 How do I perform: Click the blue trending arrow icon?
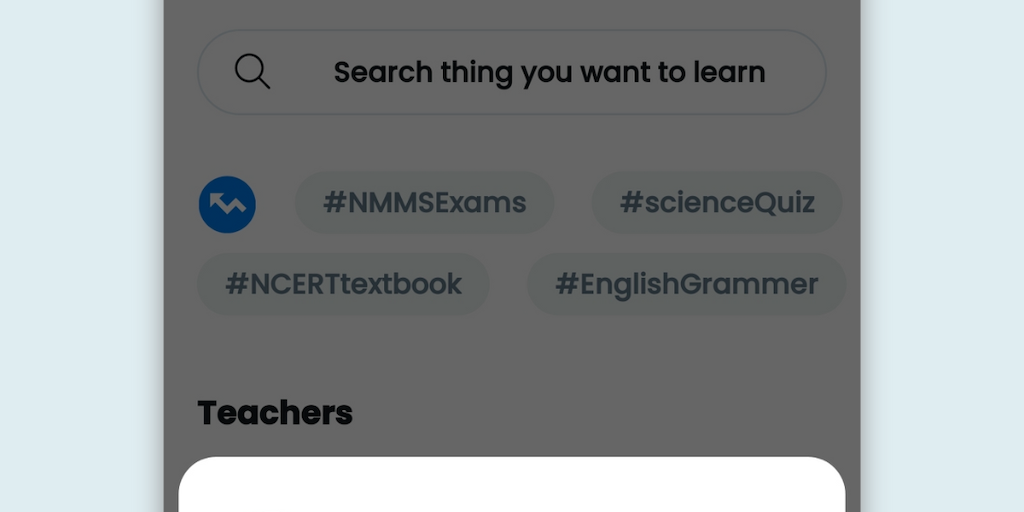[227, 204]
